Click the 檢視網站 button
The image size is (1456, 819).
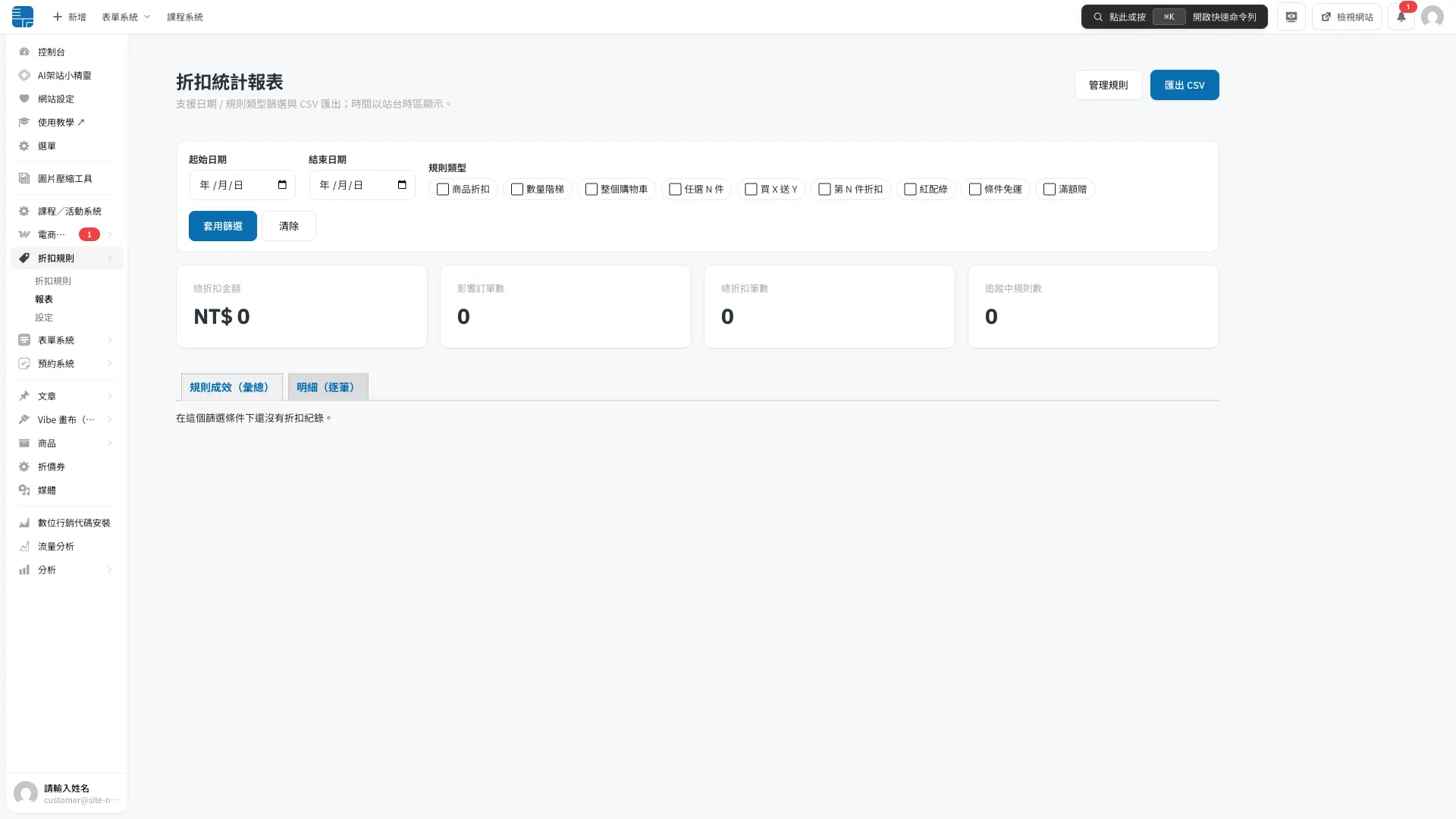click(1347, 17)
